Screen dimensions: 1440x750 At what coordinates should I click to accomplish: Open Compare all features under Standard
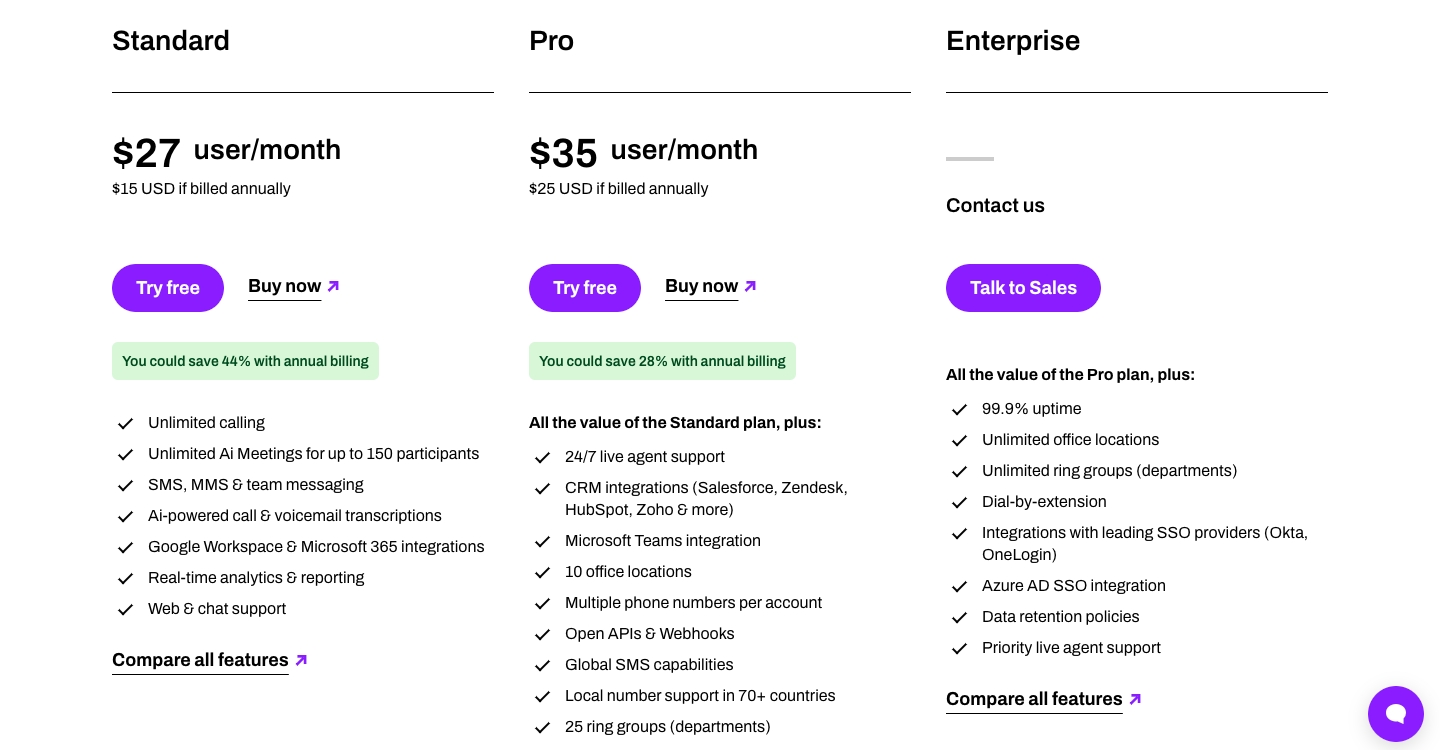(200, 660)
